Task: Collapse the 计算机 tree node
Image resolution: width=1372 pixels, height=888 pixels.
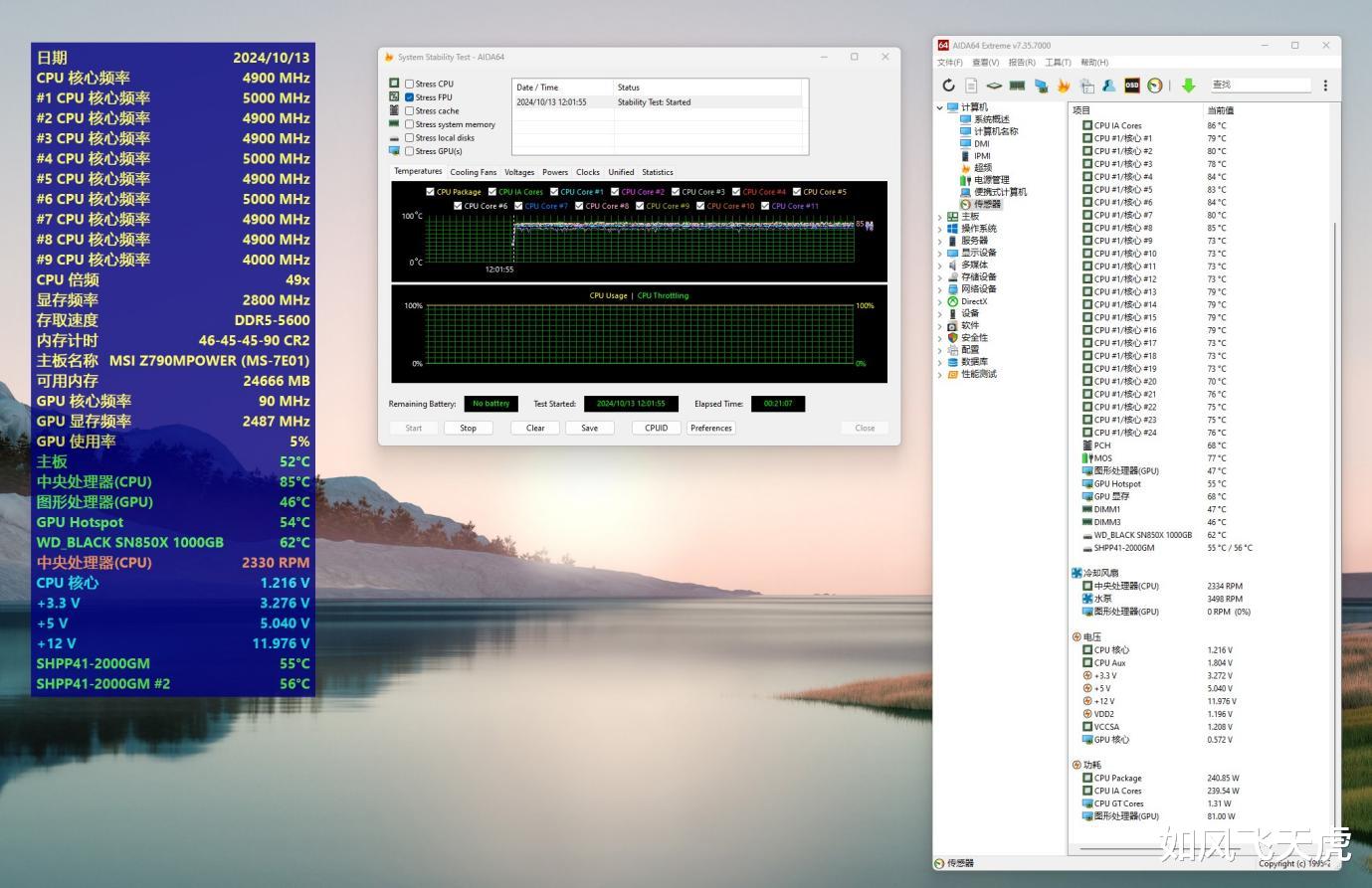Action: [x=940, y=107]
